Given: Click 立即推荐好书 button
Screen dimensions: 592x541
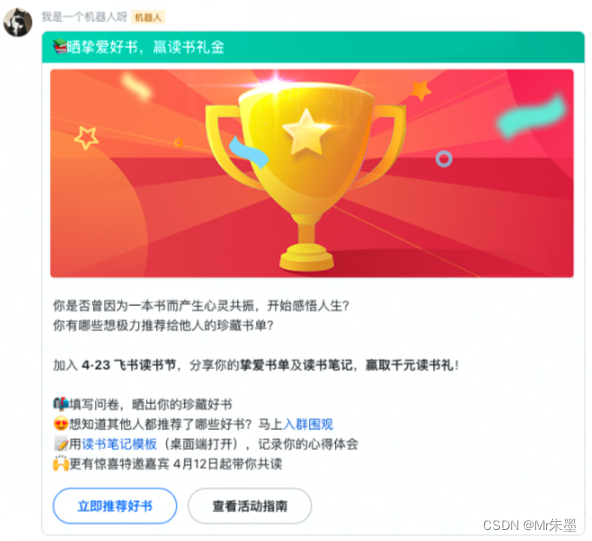Looking at the screenshot, I should click(115, 506).
